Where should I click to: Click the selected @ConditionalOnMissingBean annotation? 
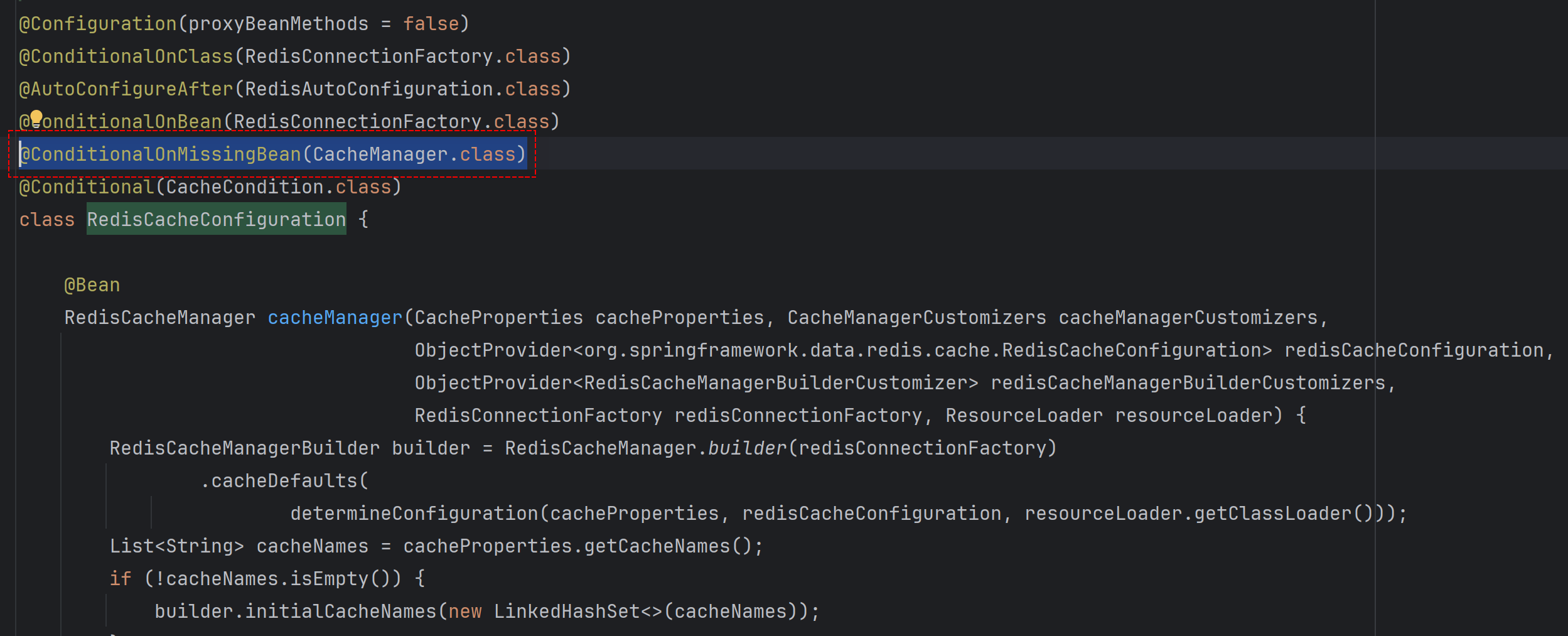(161, 154)
